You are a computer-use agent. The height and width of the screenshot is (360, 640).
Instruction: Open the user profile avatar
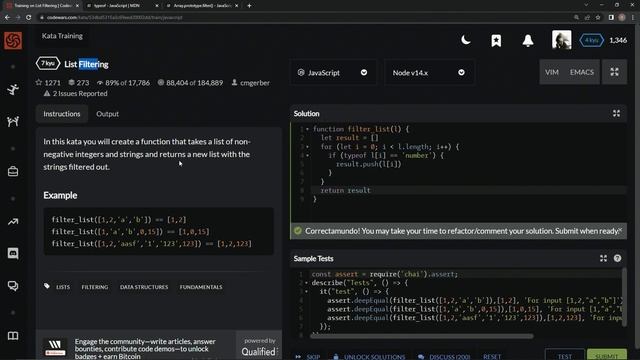(561, 40)
